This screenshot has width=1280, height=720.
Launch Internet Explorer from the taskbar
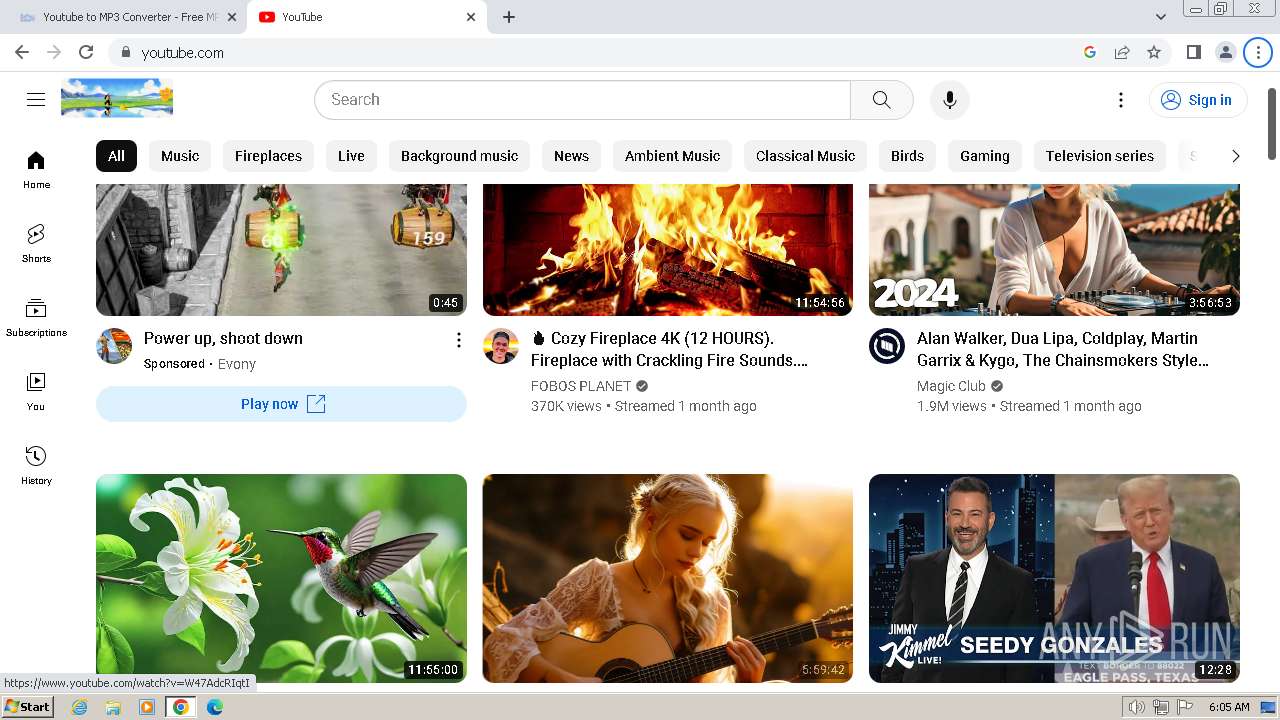click(x=79, y=707)
